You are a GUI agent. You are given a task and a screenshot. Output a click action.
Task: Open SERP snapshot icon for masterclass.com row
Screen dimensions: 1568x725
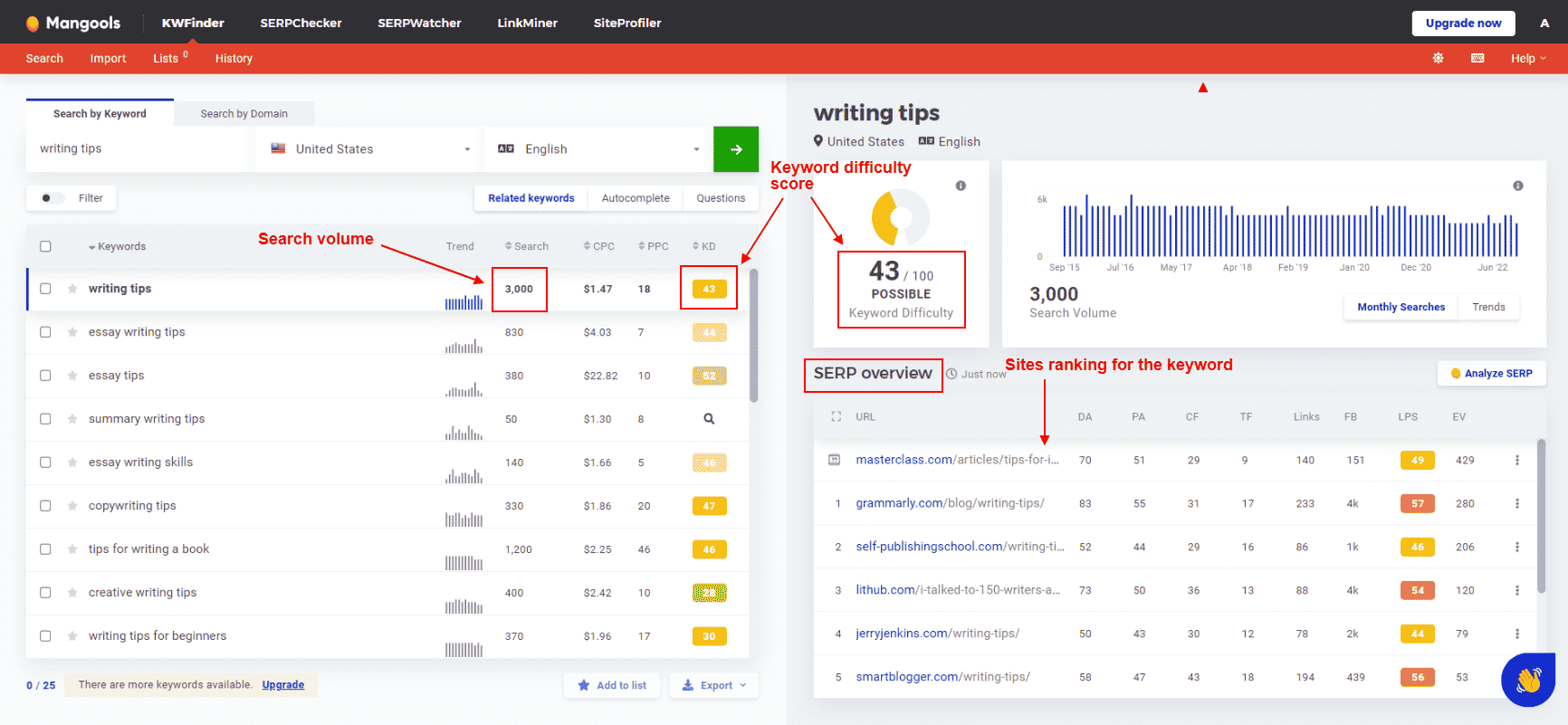click(835, 460)
